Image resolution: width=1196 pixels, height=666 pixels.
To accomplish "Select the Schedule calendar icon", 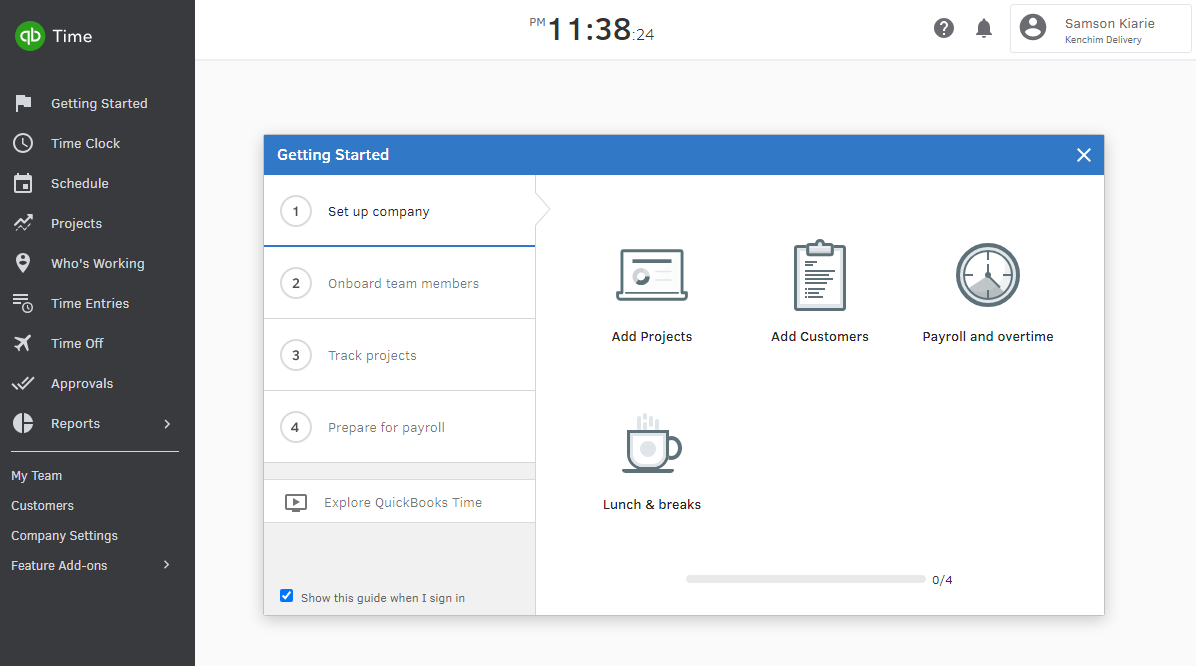I will pos(79,183).
